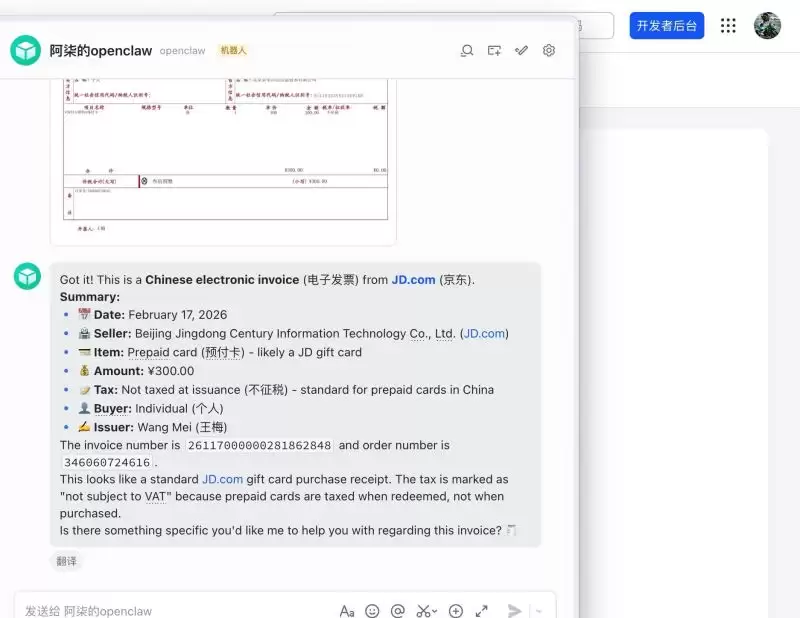Expand the message input editor
Screen dimensions: 800x618
482,611
